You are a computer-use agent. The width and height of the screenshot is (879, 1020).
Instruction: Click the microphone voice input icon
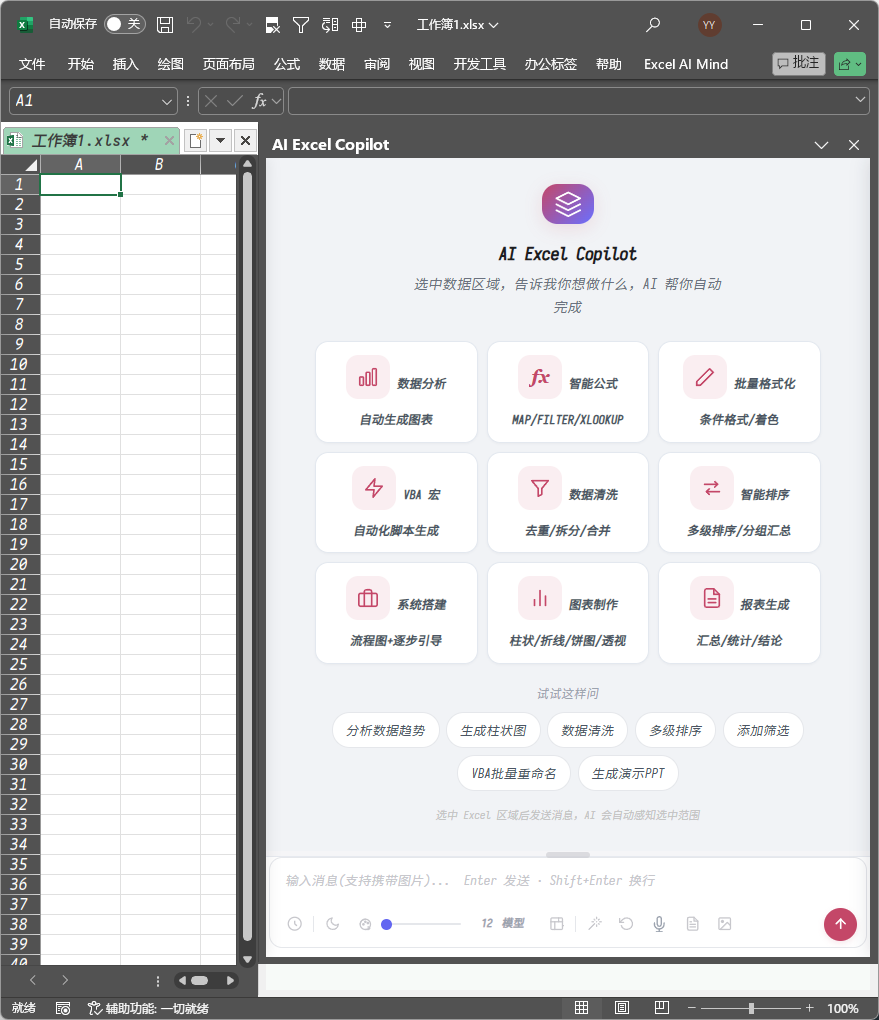(659, 924)
